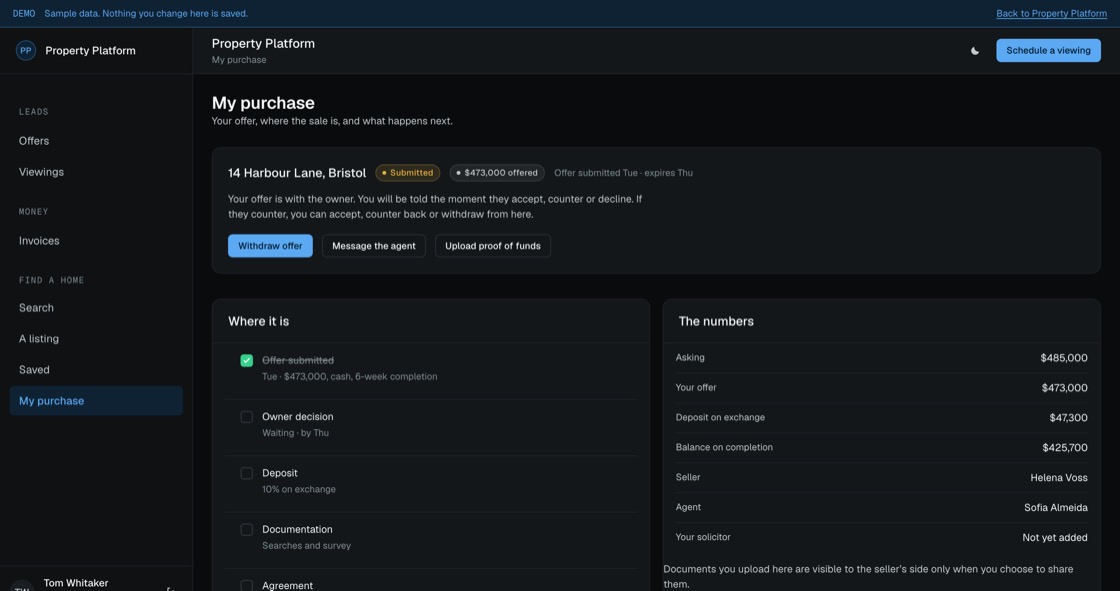Click the PP logo badge in sidebar
The width and height of the screenshot is (1120, 591).
[x=26, y=51]
